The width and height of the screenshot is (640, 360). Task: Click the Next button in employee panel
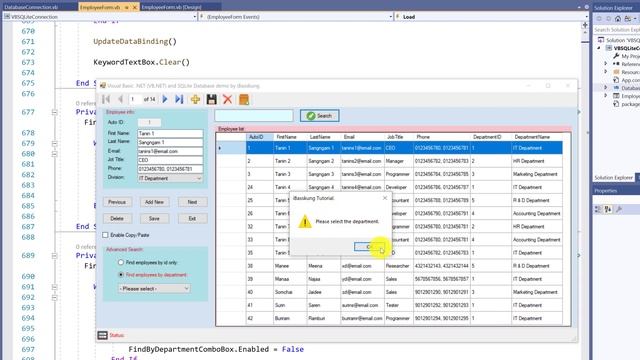click(x=192, y=202)
